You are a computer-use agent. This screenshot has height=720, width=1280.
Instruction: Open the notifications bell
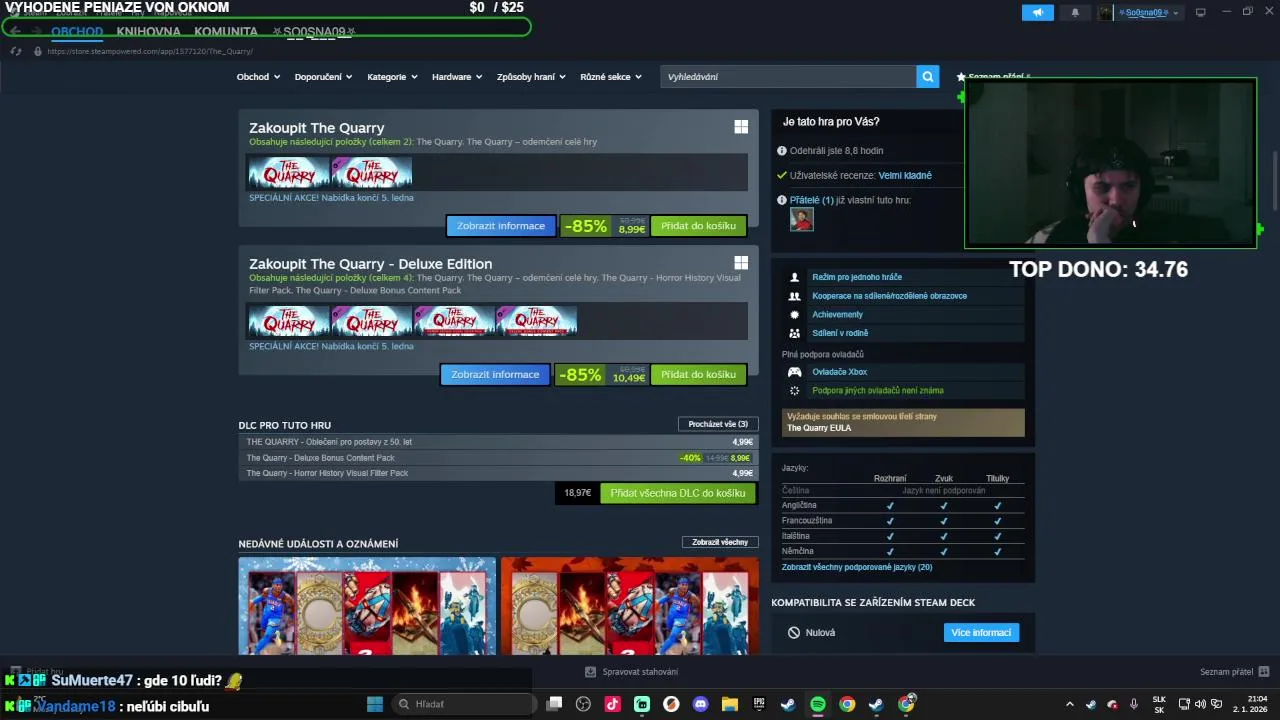pos(1075,12)
